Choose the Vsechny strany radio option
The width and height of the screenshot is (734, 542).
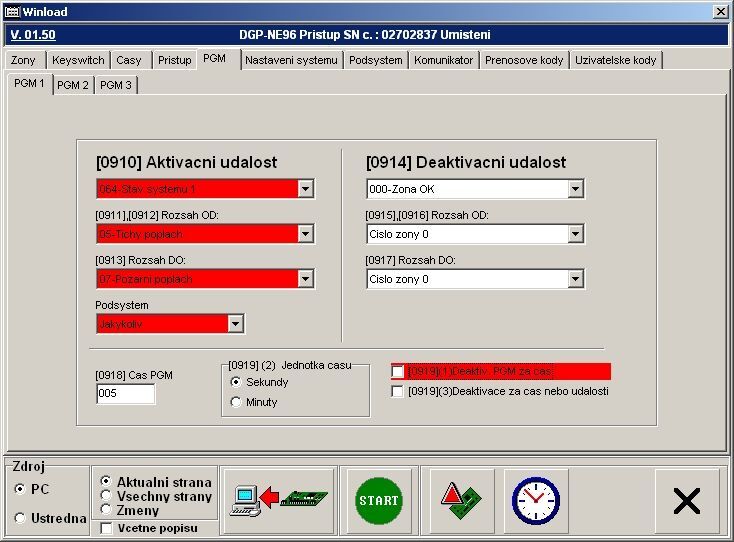(107, 496)
